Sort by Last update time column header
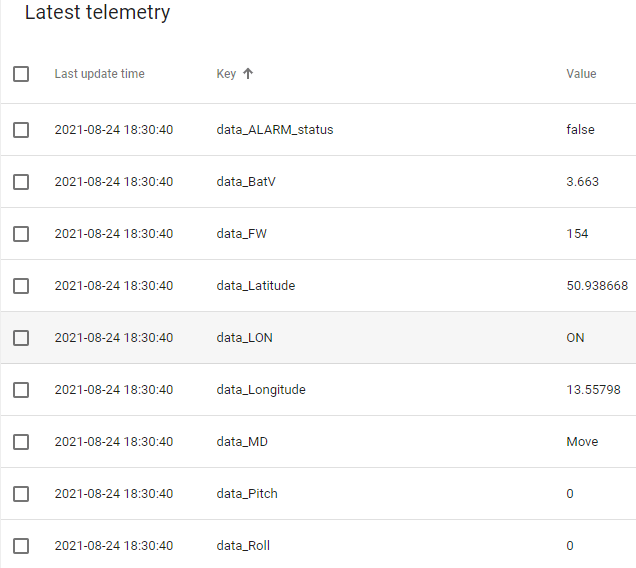 [x=99, y=74]
